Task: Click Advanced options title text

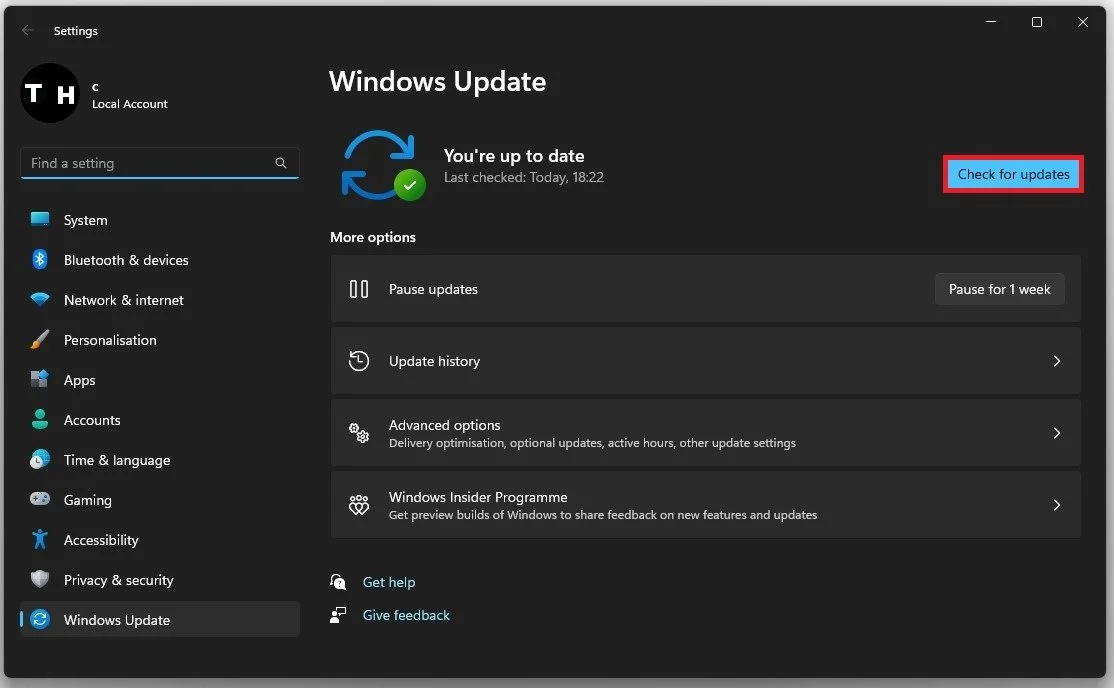Action: coord(444,425)
